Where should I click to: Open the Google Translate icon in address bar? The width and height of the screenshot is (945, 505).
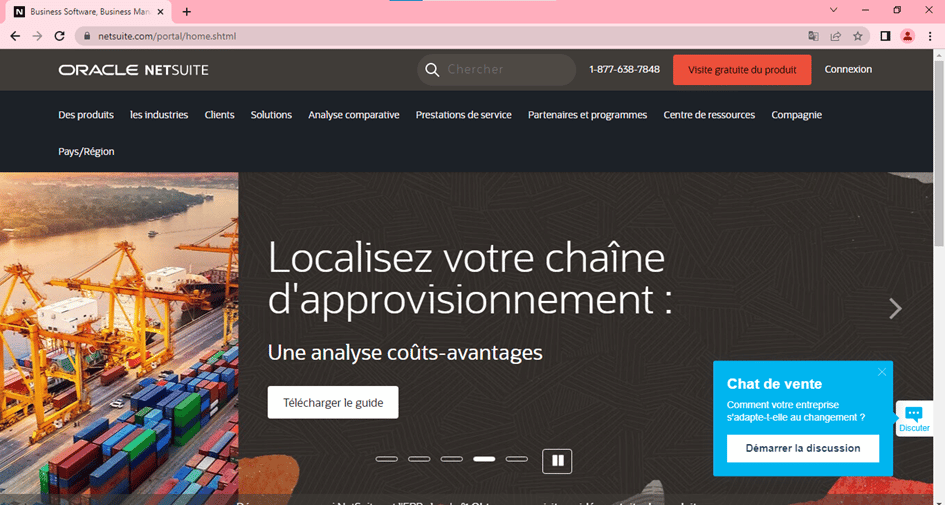point(814,36)
